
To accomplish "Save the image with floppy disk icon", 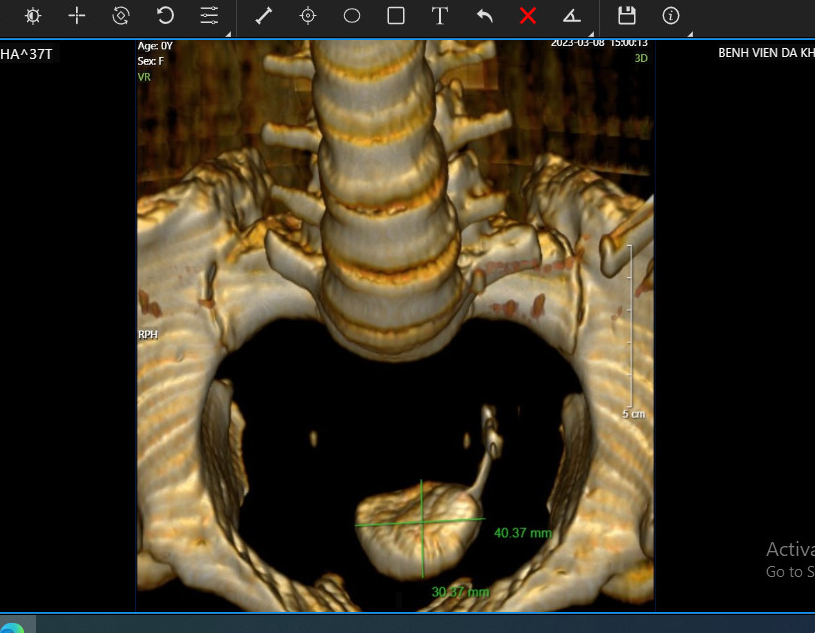I will (x=627, y=16).
